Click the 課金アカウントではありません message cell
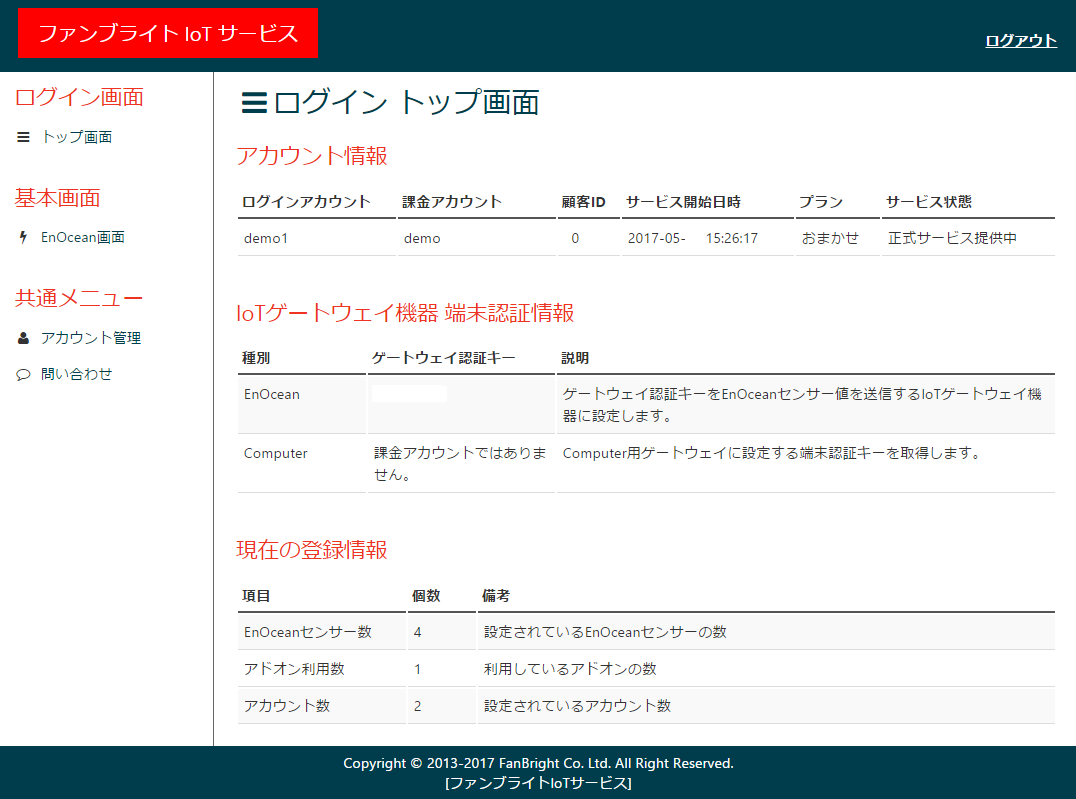Viewport: 1076px width, 799px height. click(x=460, y=463)
